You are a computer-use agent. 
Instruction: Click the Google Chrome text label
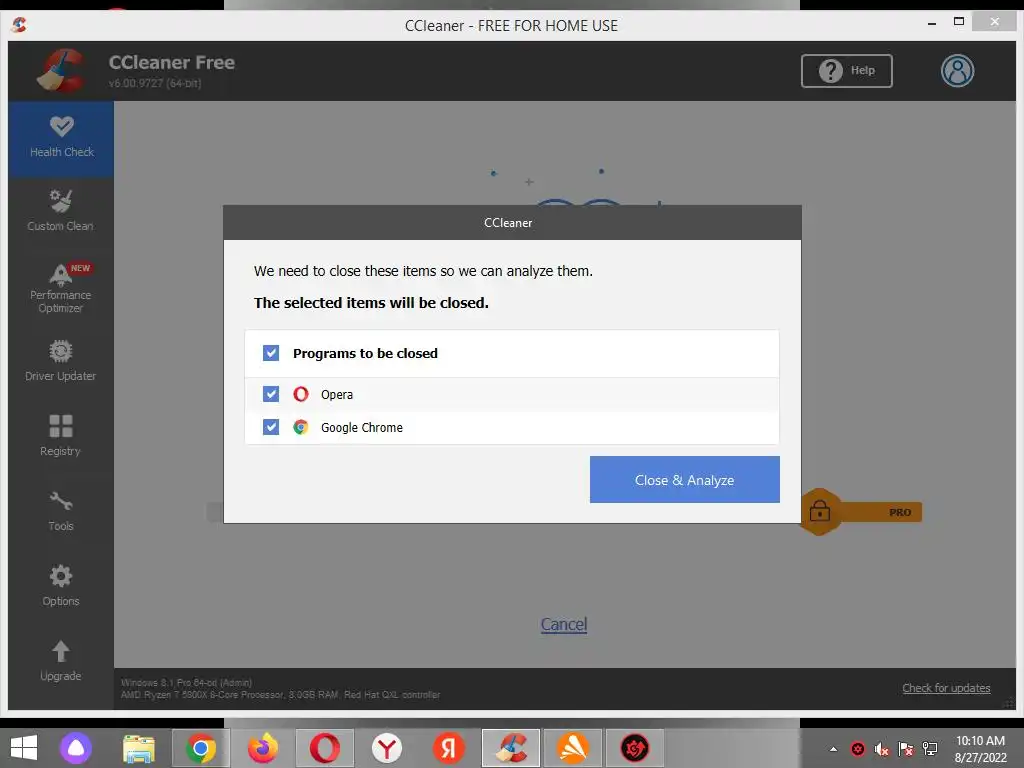point(362,427)
